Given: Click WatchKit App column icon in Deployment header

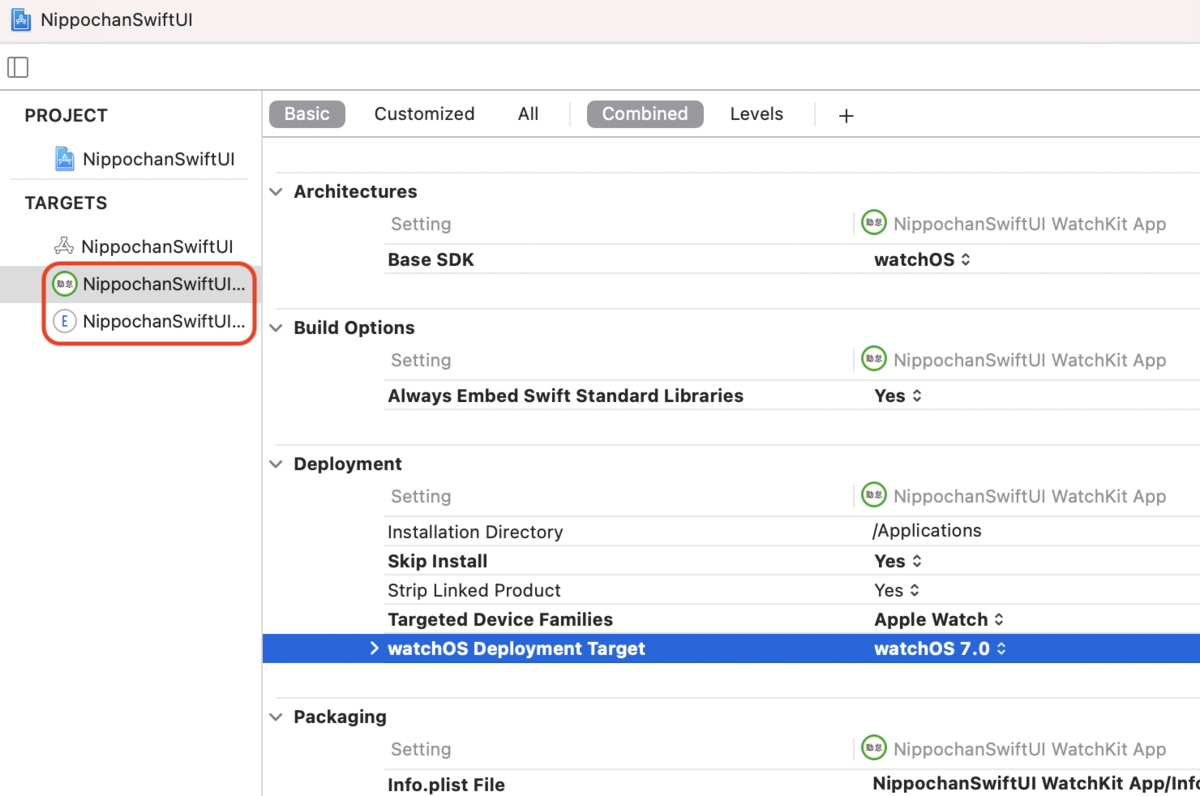Looking at the screenshot, I should [874, 495].
